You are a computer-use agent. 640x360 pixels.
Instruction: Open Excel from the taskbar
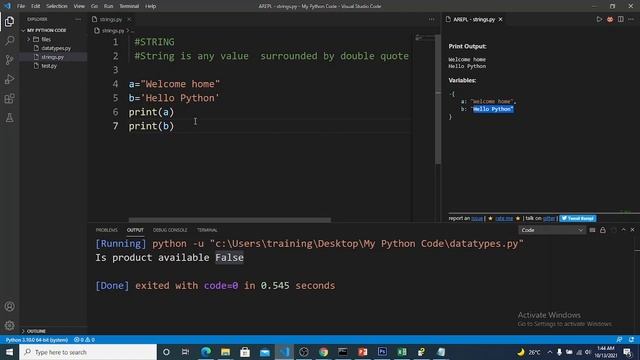[402, 352]
